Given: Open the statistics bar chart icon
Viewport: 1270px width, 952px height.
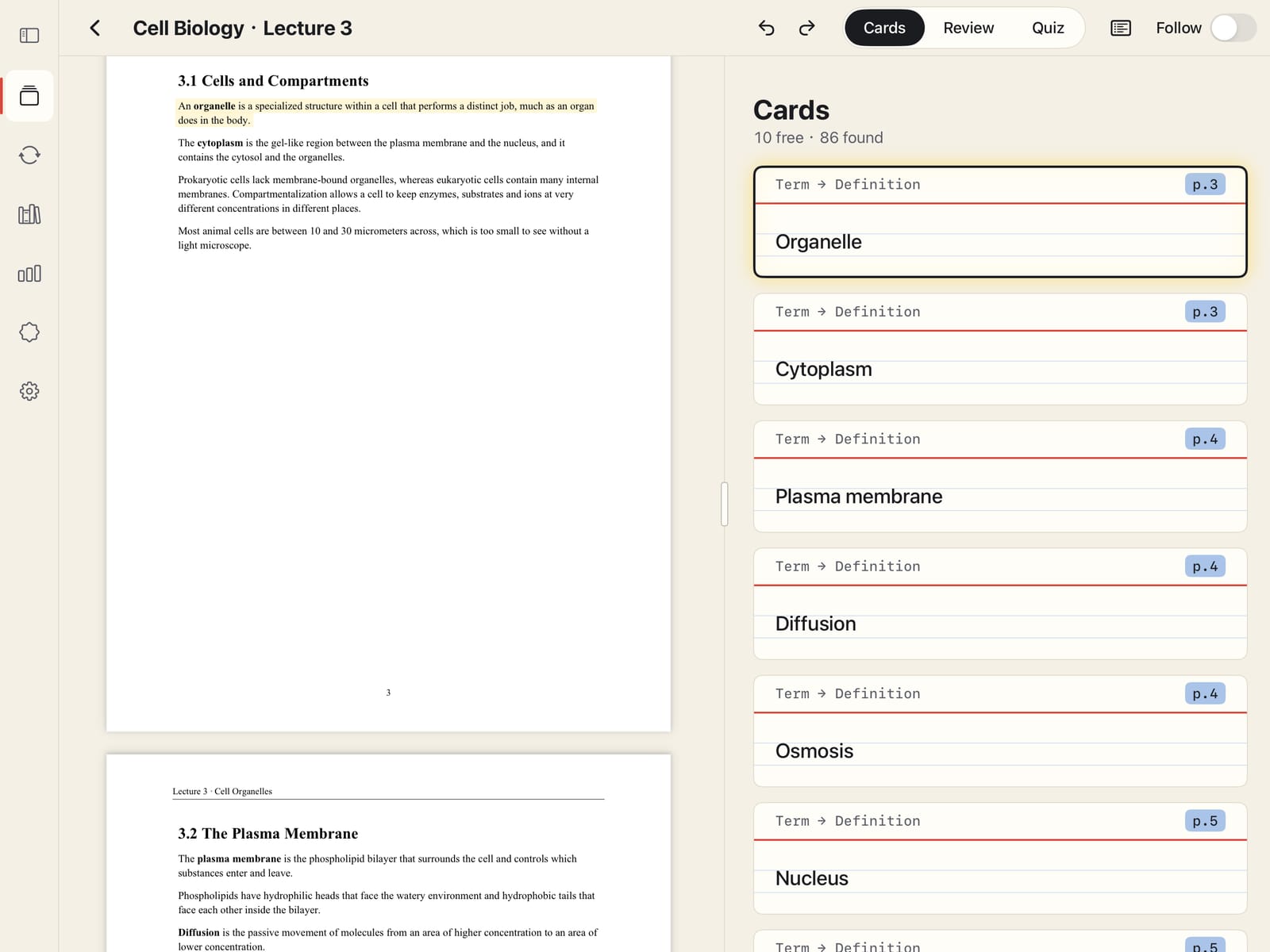Looking at the screenshot, I should click(29, 274).
